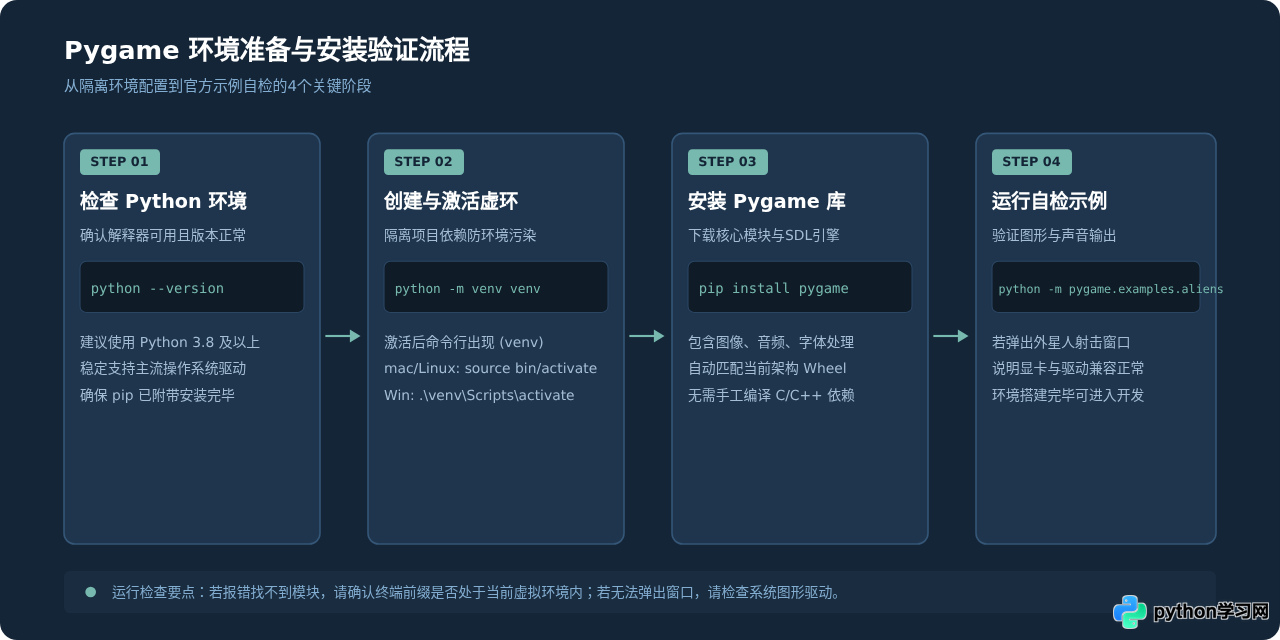
Task: Click text 隔离项目依赖防环境污染
Action: tap(460, 236)
